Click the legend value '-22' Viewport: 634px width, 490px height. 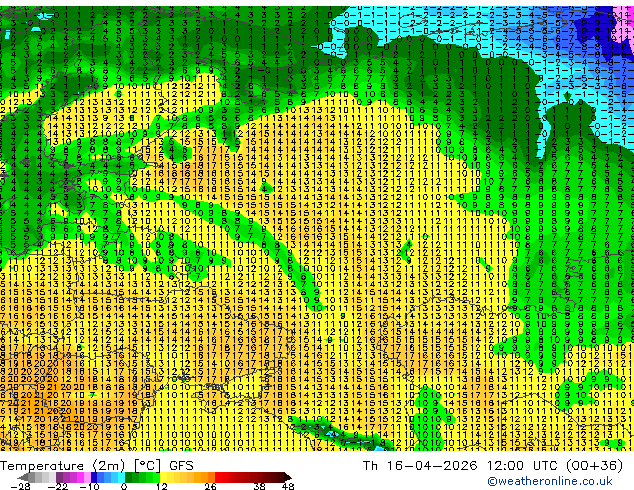point(57,486)
